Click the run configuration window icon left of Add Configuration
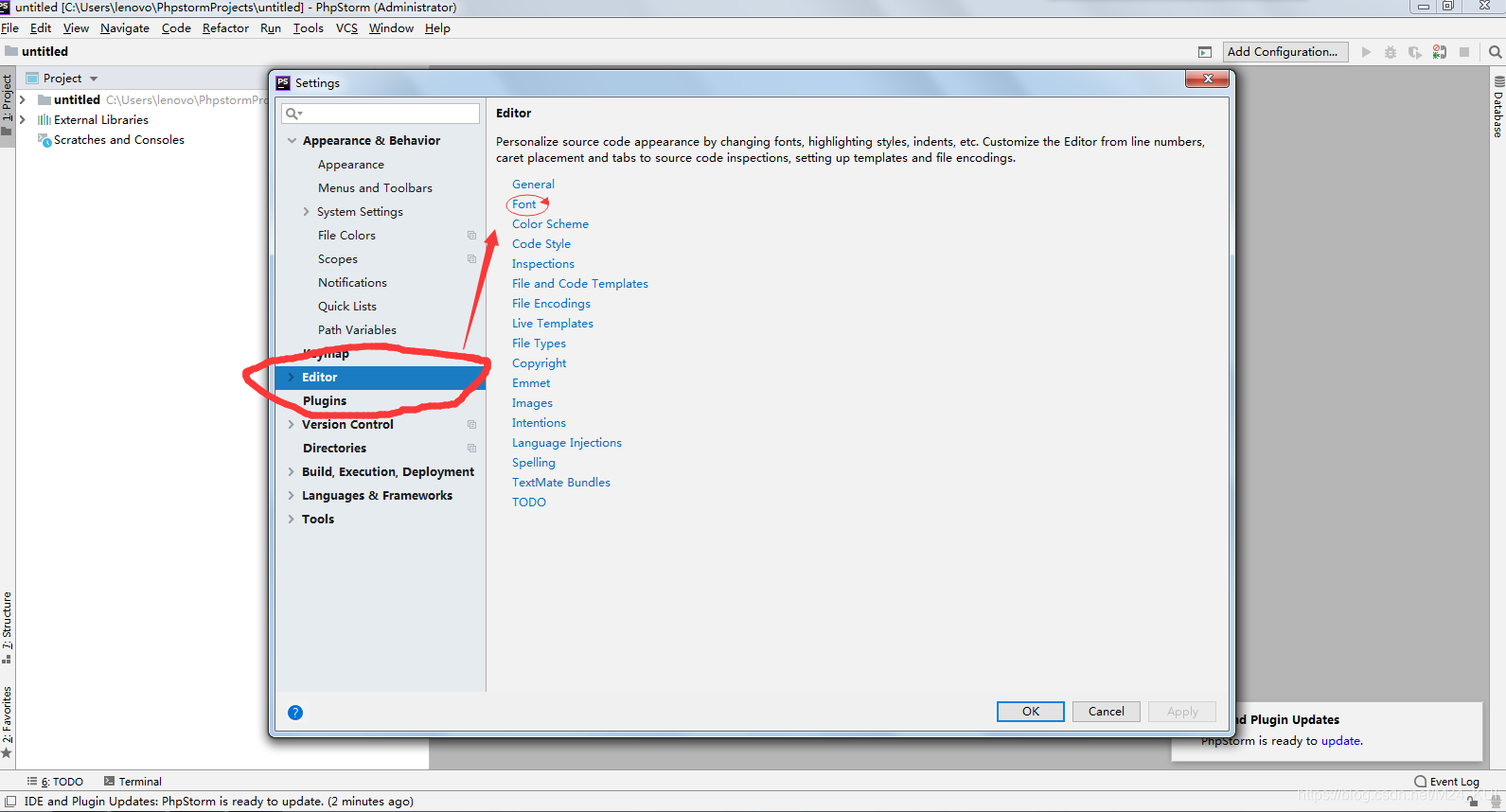 (x=1205, y=52)
